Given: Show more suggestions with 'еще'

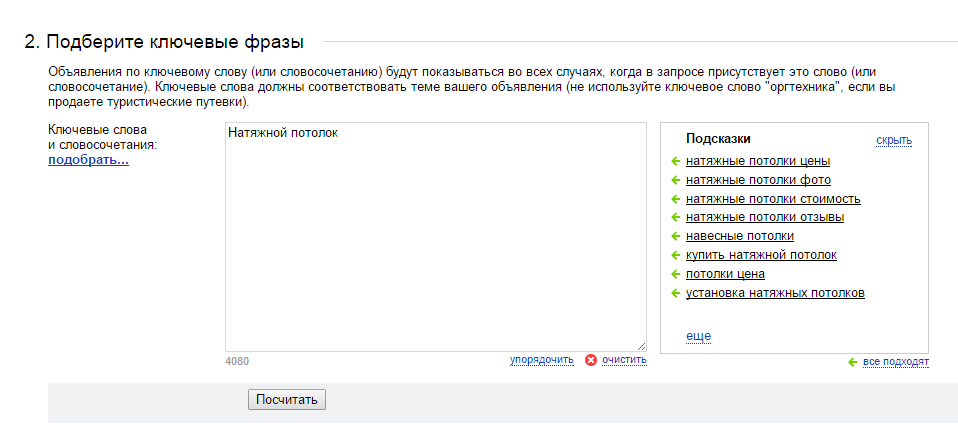Looking at the screenshot, I should point(698,336).
